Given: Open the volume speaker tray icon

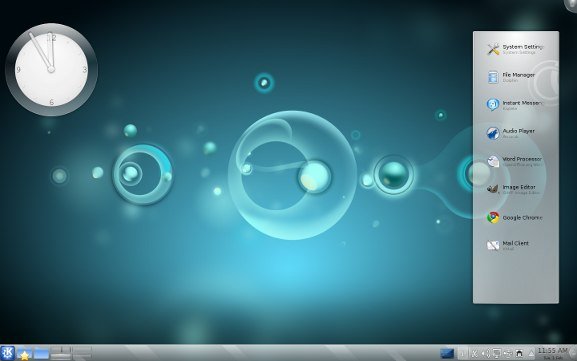Looking at the screenshot, I should click(x=485, y=354).
